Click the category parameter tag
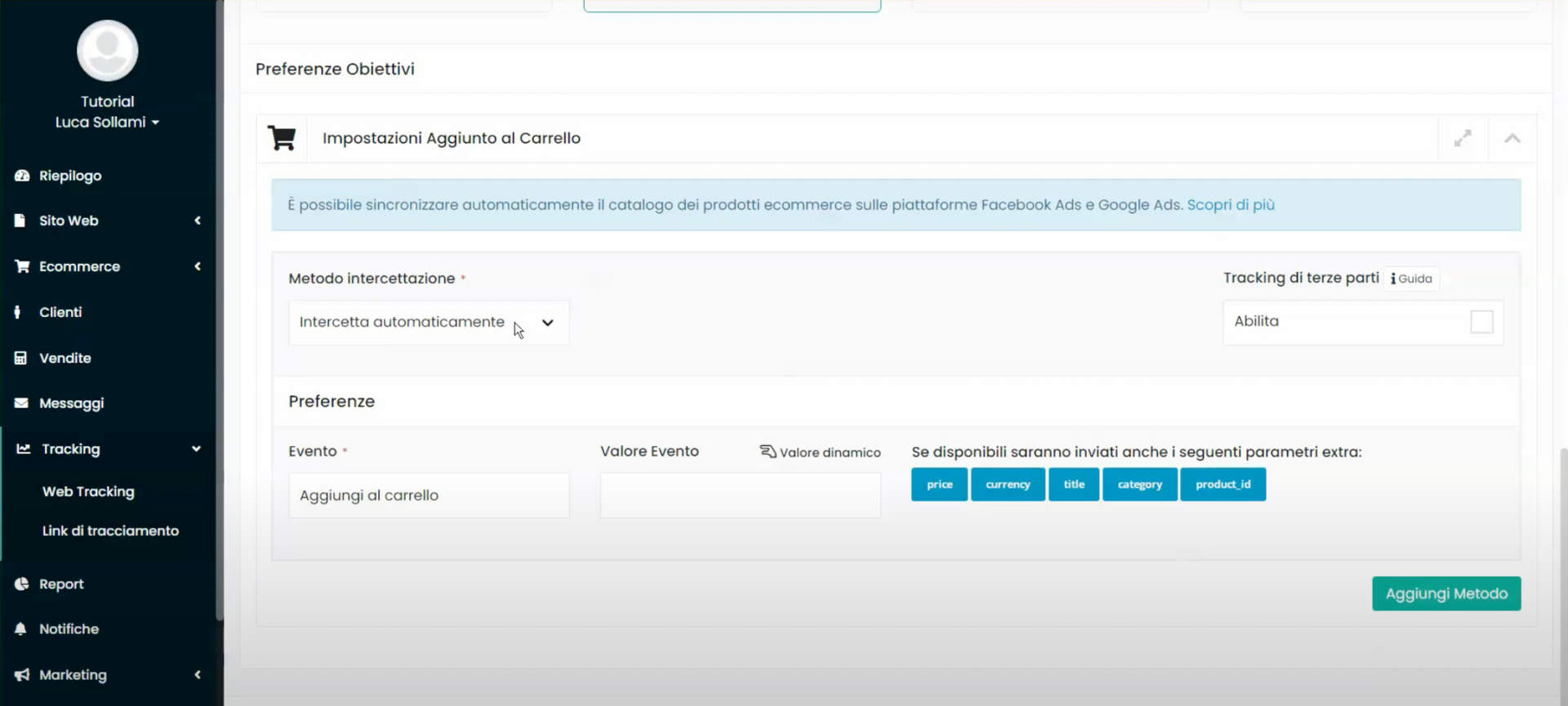1568x706 pixels. tap(1140, 485)
